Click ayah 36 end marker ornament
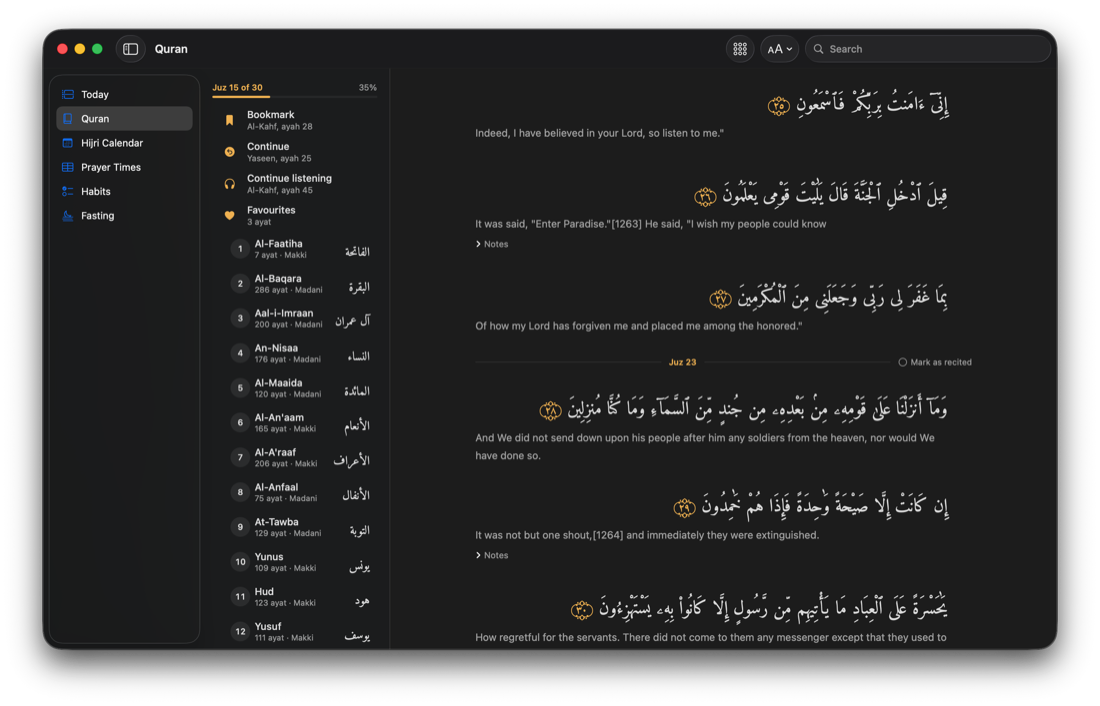The width and height of the screenshot is (1100, 706). point(705,197)
